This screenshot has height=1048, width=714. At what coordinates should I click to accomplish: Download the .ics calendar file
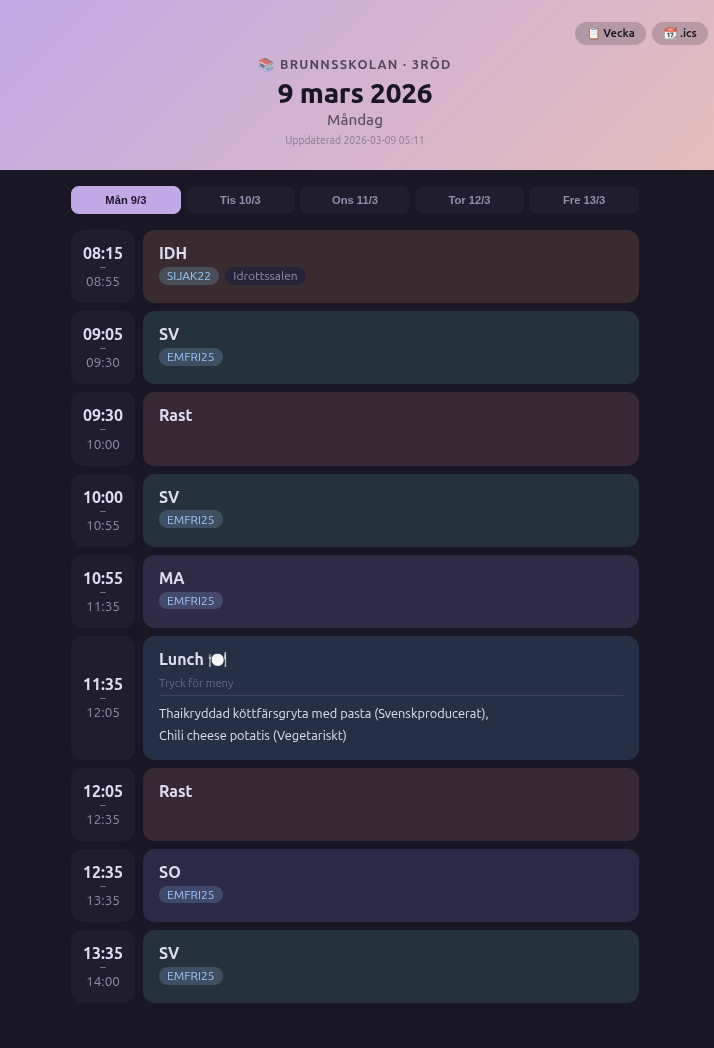[680, 33]
